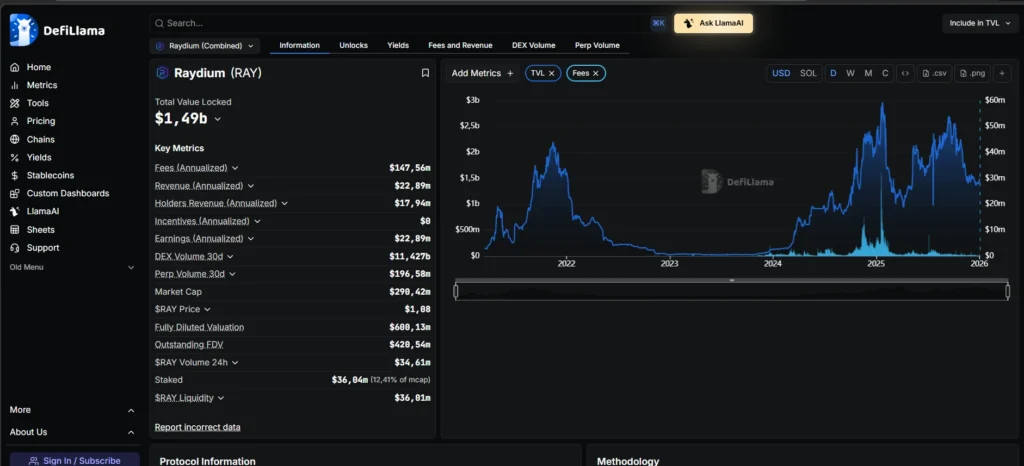Go to Stablecoins in the sidebar

50,175
